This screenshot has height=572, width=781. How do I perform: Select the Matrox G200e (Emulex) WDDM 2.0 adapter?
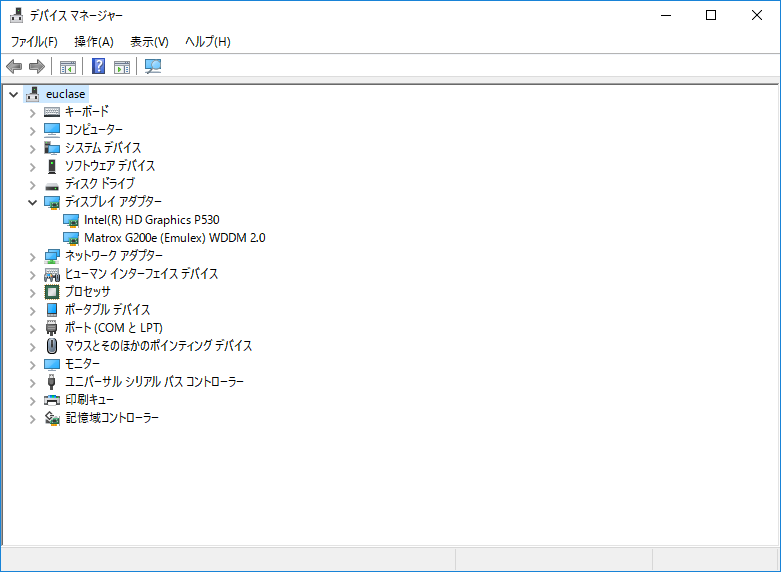(174, 238)
